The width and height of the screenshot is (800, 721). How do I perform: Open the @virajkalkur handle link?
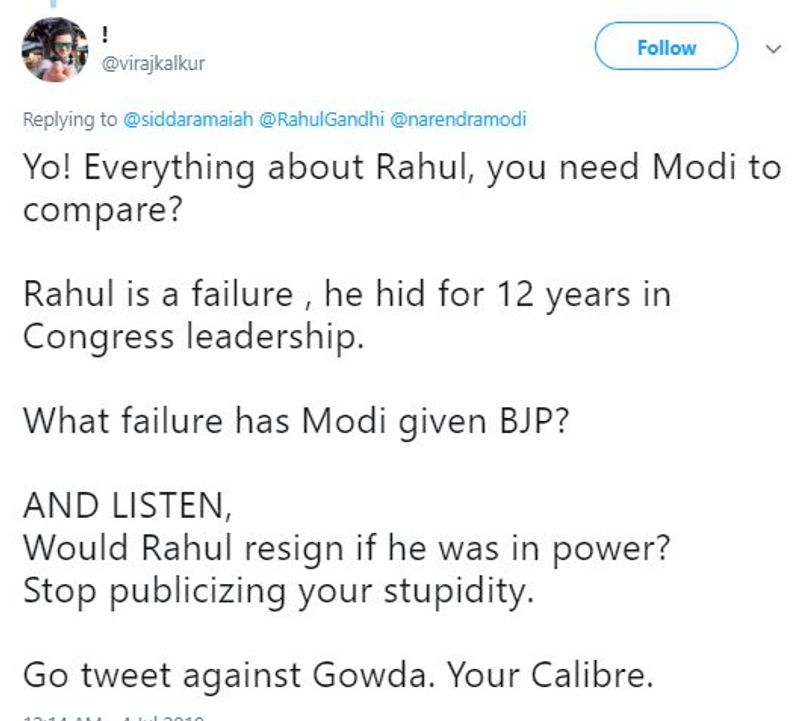tap(153, 64)
